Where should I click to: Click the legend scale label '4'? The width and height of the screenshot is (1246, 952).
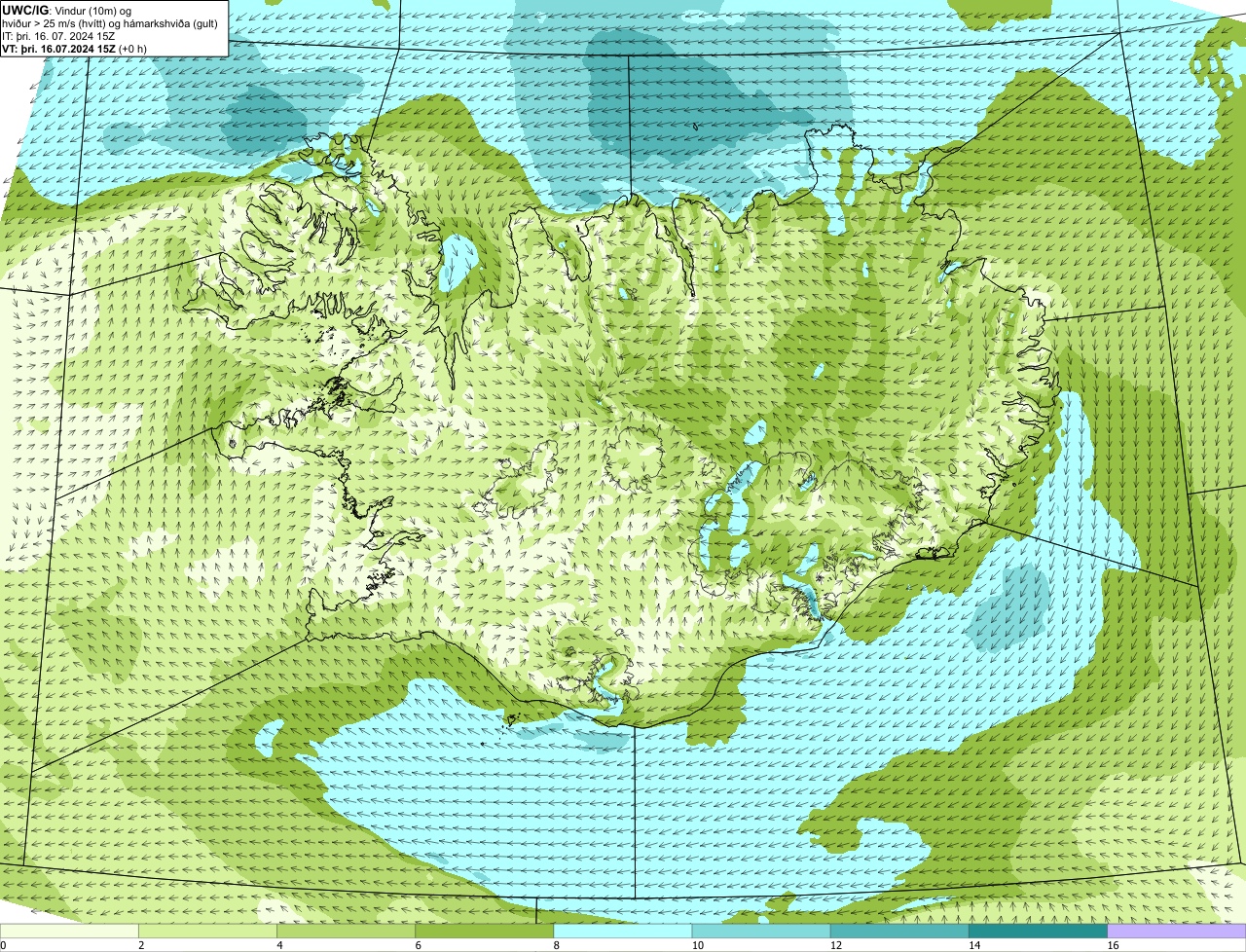click(279, 945)
